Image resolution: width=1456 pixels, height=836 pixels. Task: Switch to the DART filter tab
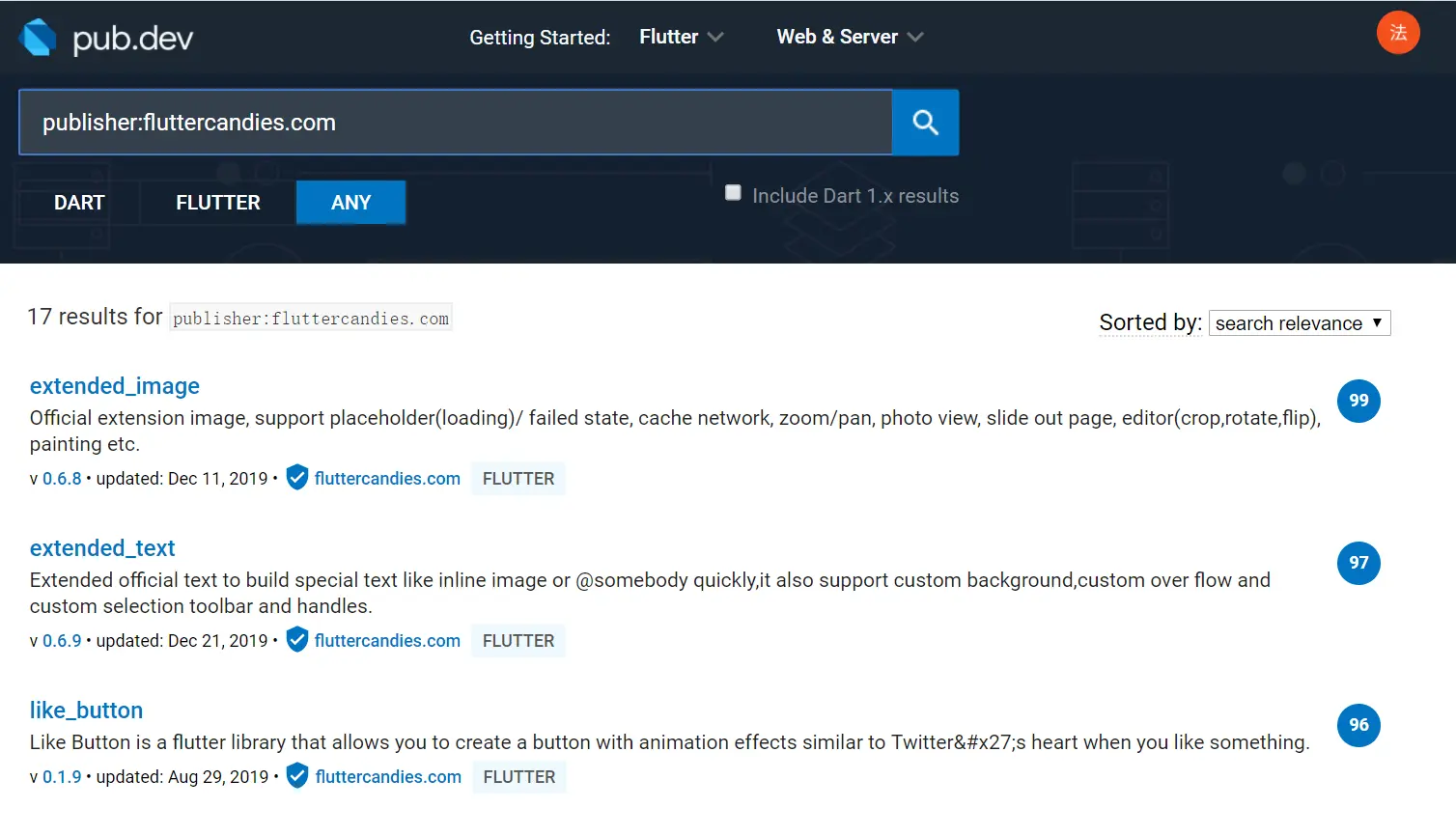pyautogui.click(x=79, y=203)
